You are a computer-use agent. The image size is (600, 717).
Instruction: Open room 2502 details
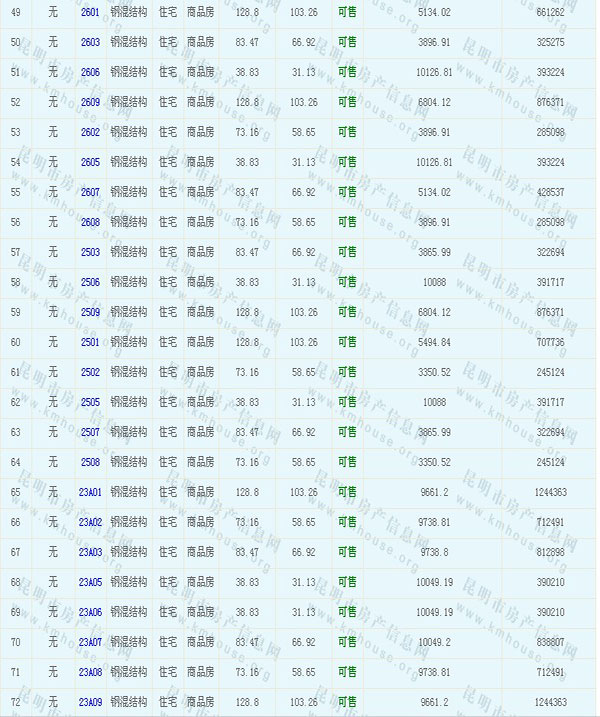(90, 372)
